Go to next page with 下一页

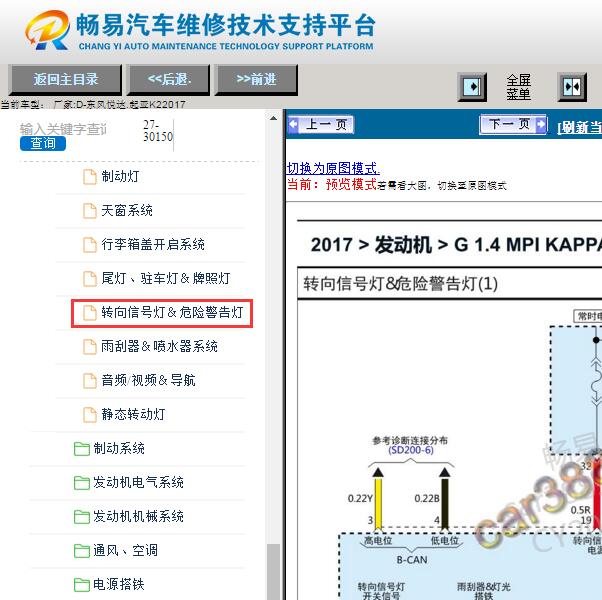(x=513, y=124)
